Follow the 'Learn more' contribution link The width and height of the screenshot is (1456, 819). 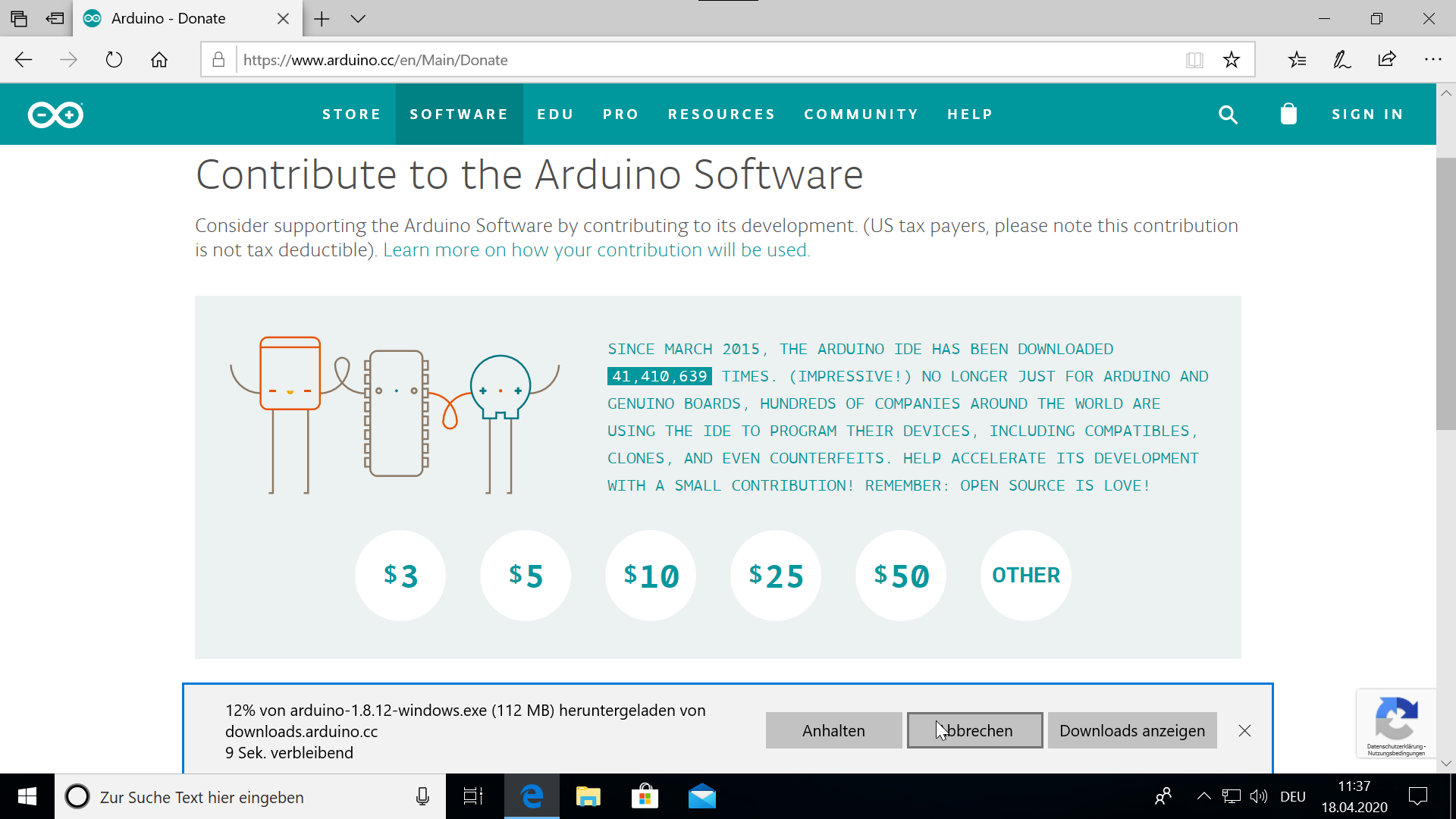[597, 249]
